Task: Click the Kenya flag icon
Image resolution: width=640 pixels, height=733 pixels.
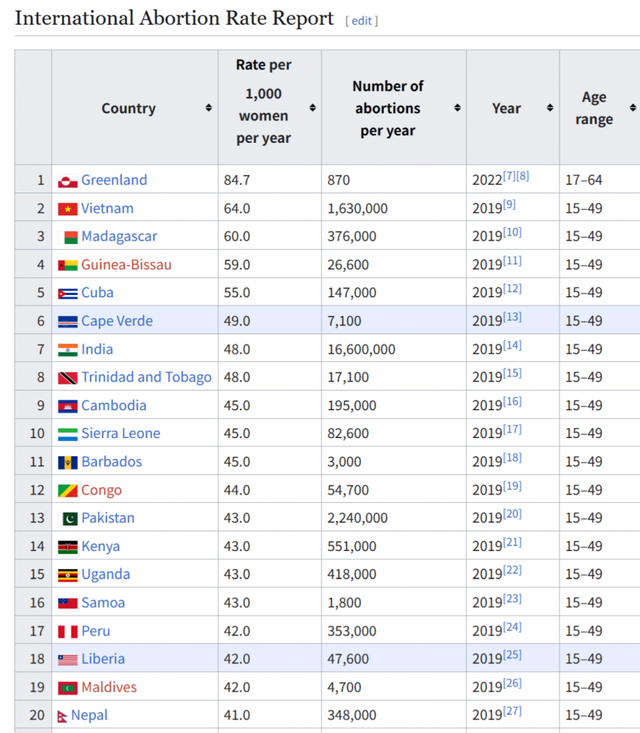Action: 68,547
